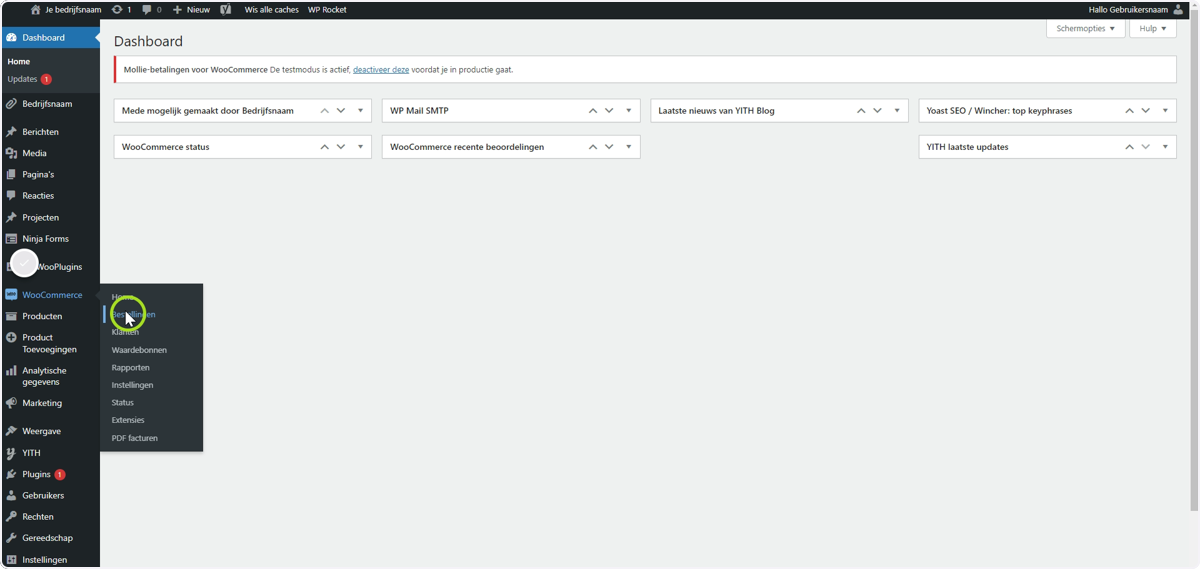Click the updates icon in admin bar
The height and width of the screenshot is (569, 1200).
pos(117,9)
